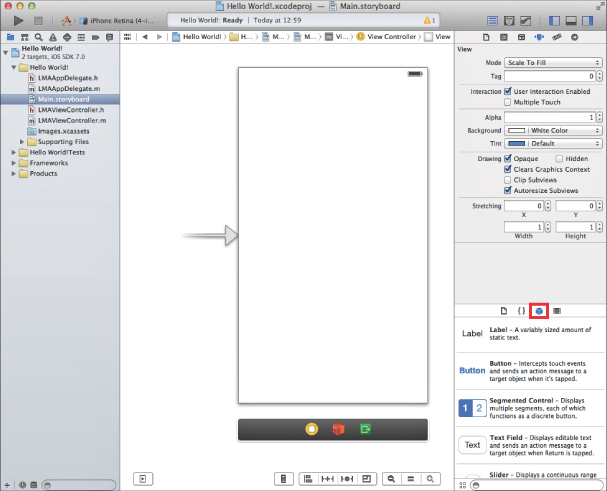Open the Debug navigator
Screen dimensions: 607x491
81,37
